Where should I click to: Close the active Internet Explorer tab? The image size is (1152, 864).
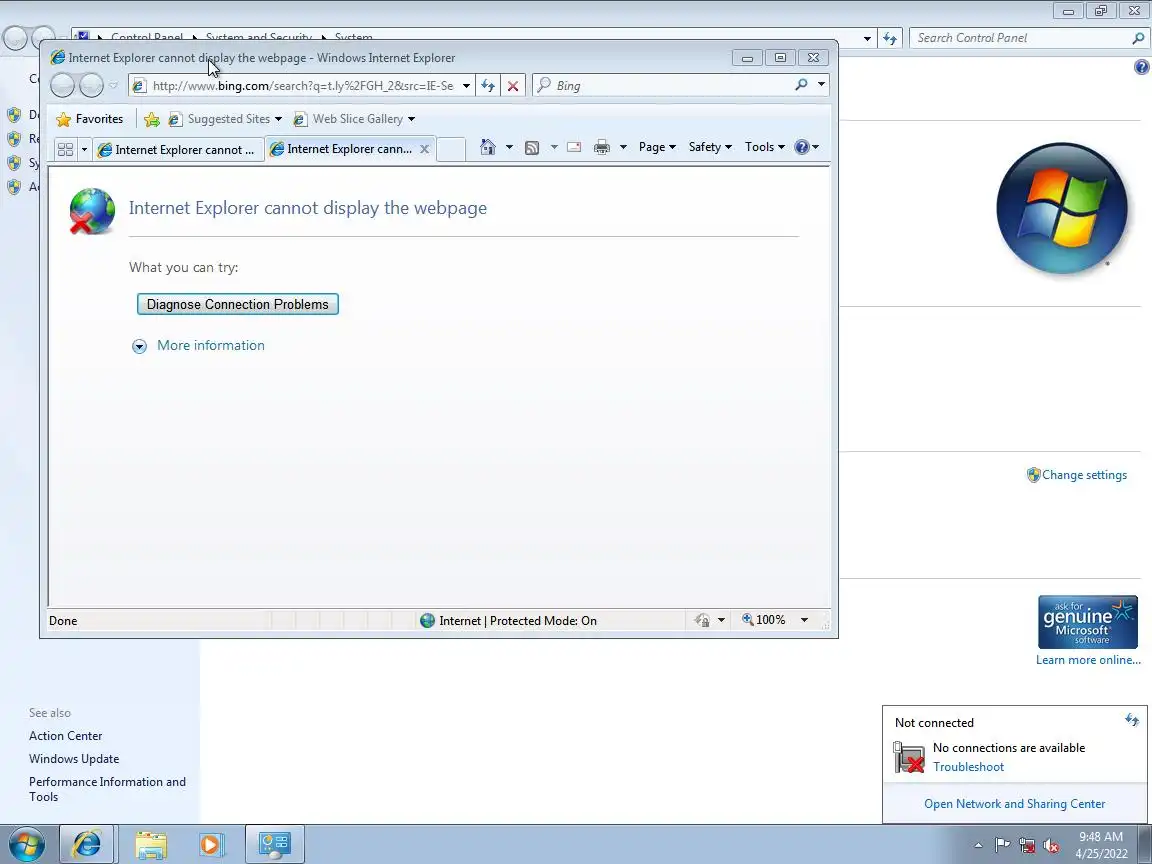[424, 149]
